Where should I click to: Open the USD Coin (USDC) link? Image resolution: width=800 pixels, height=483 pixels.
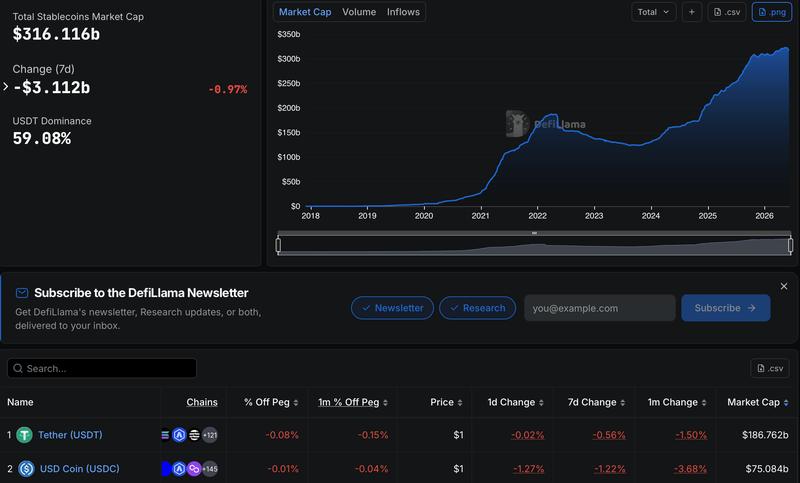coord(80,468)
